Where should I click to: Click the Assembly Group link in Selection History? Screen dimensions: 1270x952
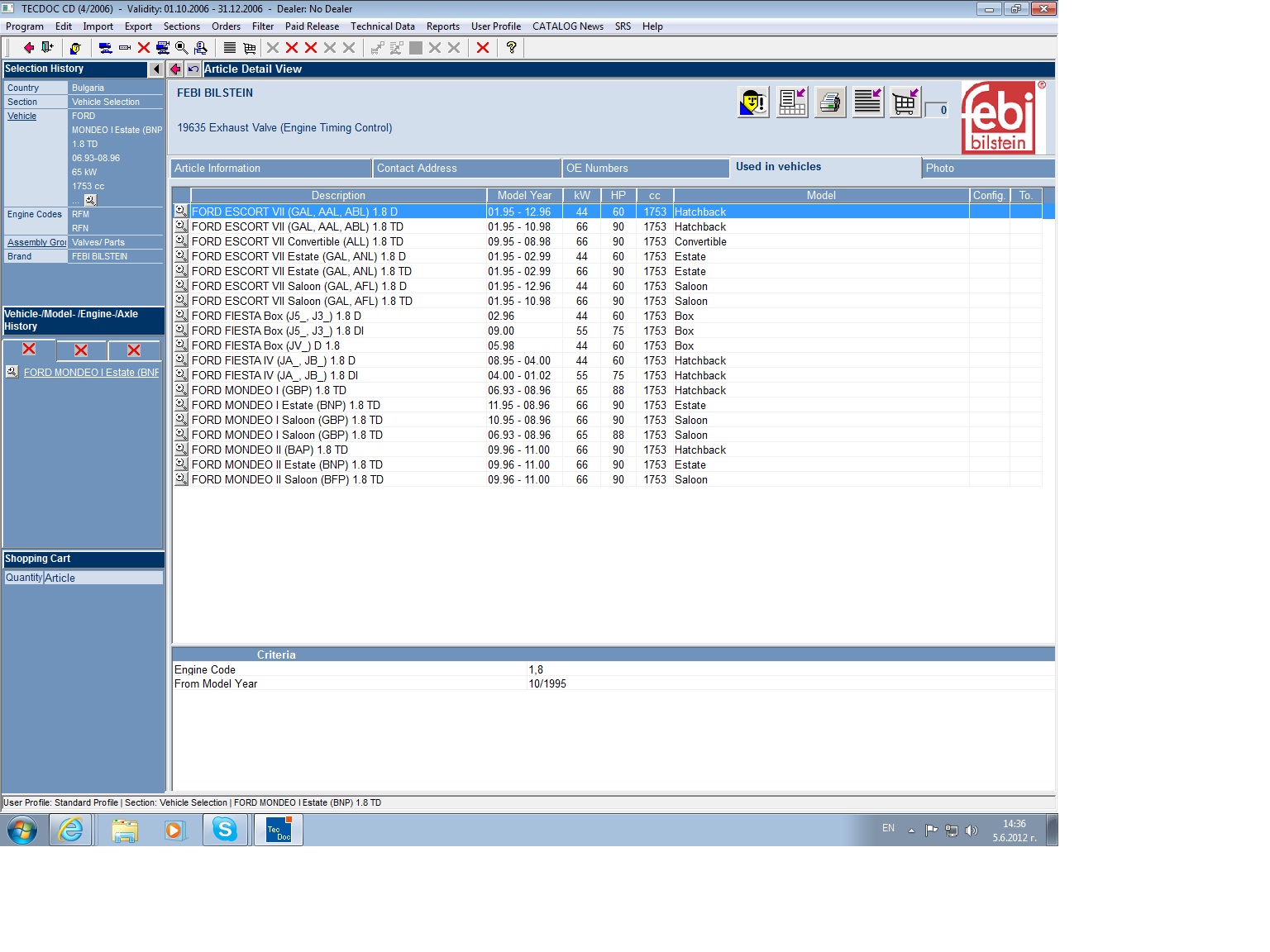36,243
